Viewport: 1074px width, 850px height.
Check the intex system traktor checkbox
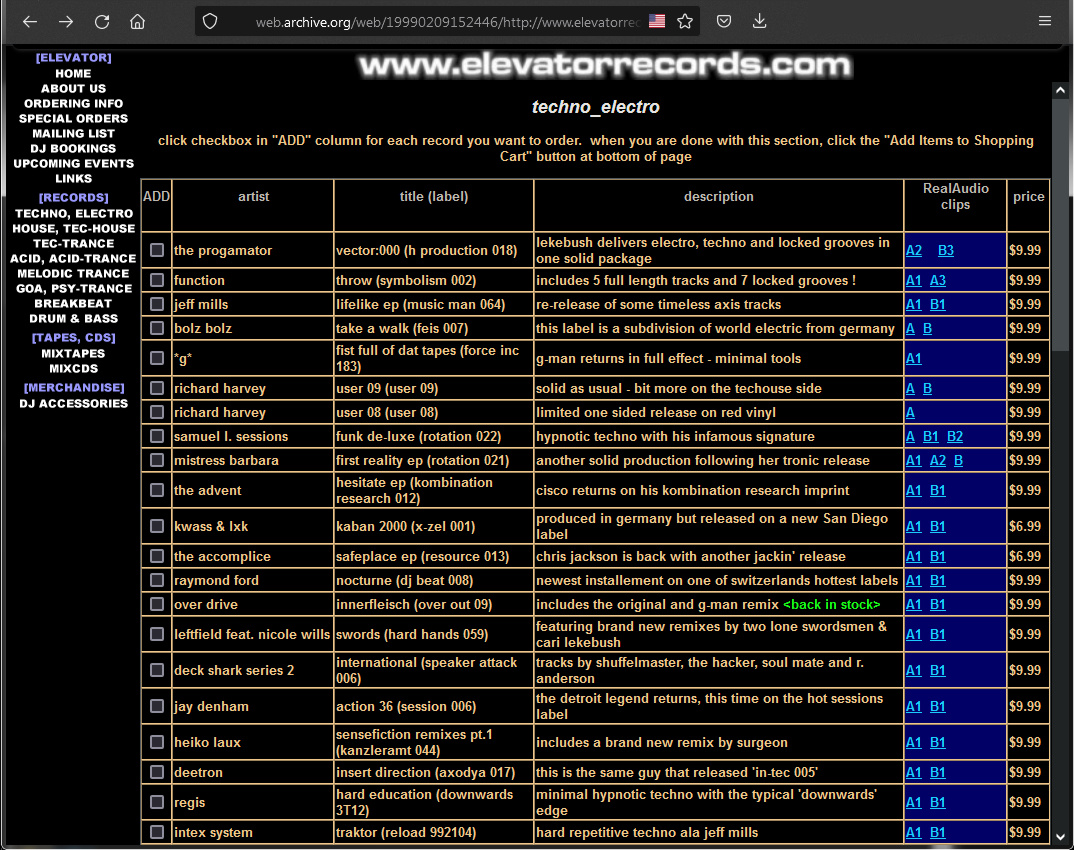coord(157,832)
